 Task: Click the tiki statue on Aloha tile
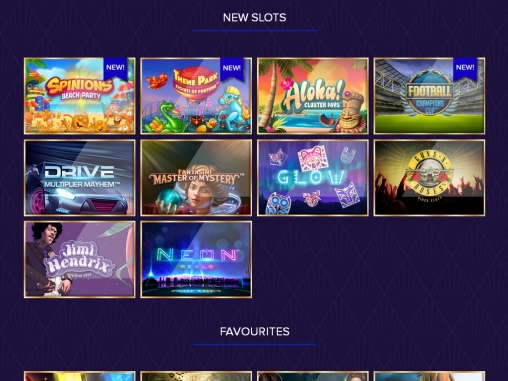(351, 112)
